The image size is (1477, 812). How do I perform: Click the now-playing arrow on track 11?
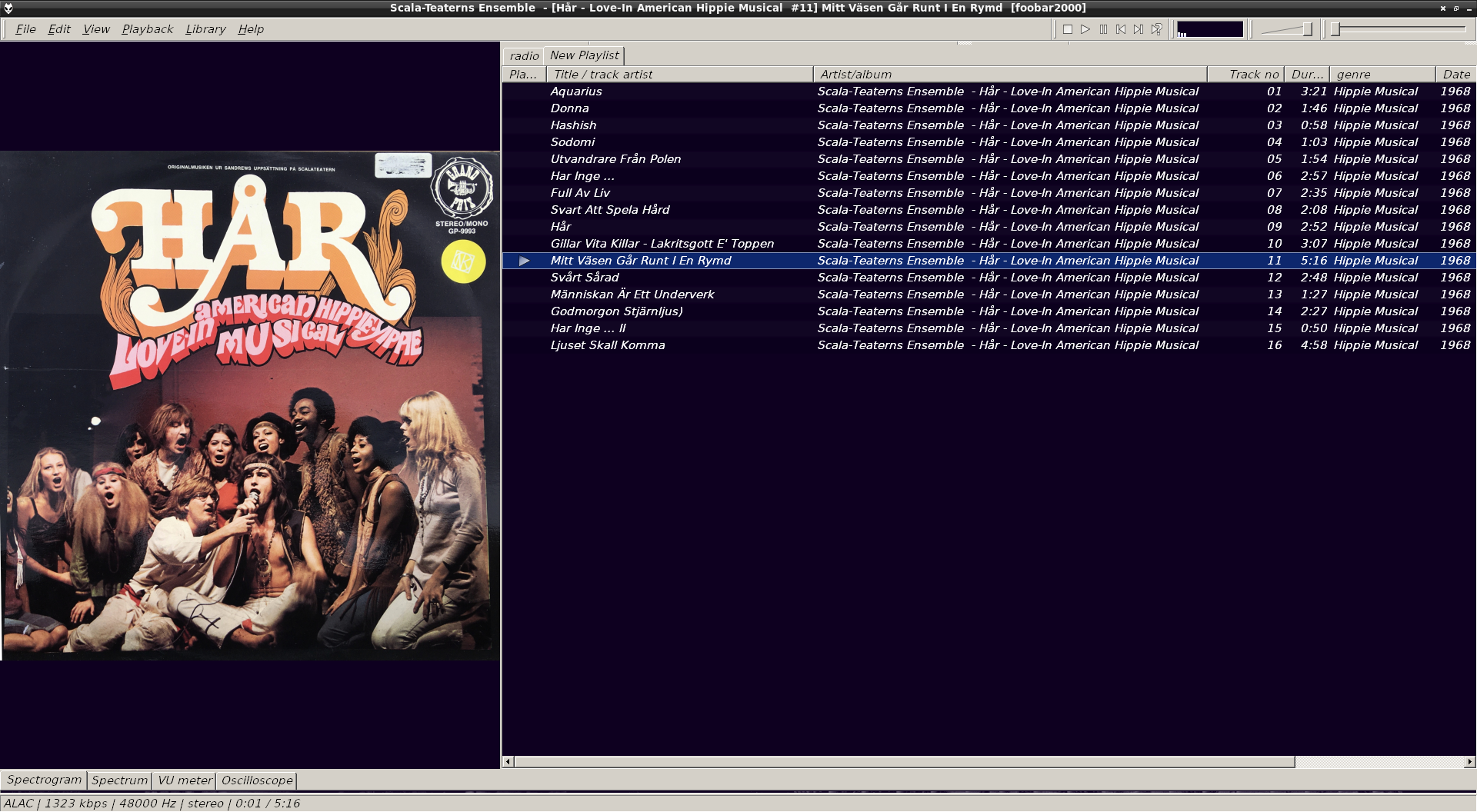pyautogui.click(x=524, y=261)
